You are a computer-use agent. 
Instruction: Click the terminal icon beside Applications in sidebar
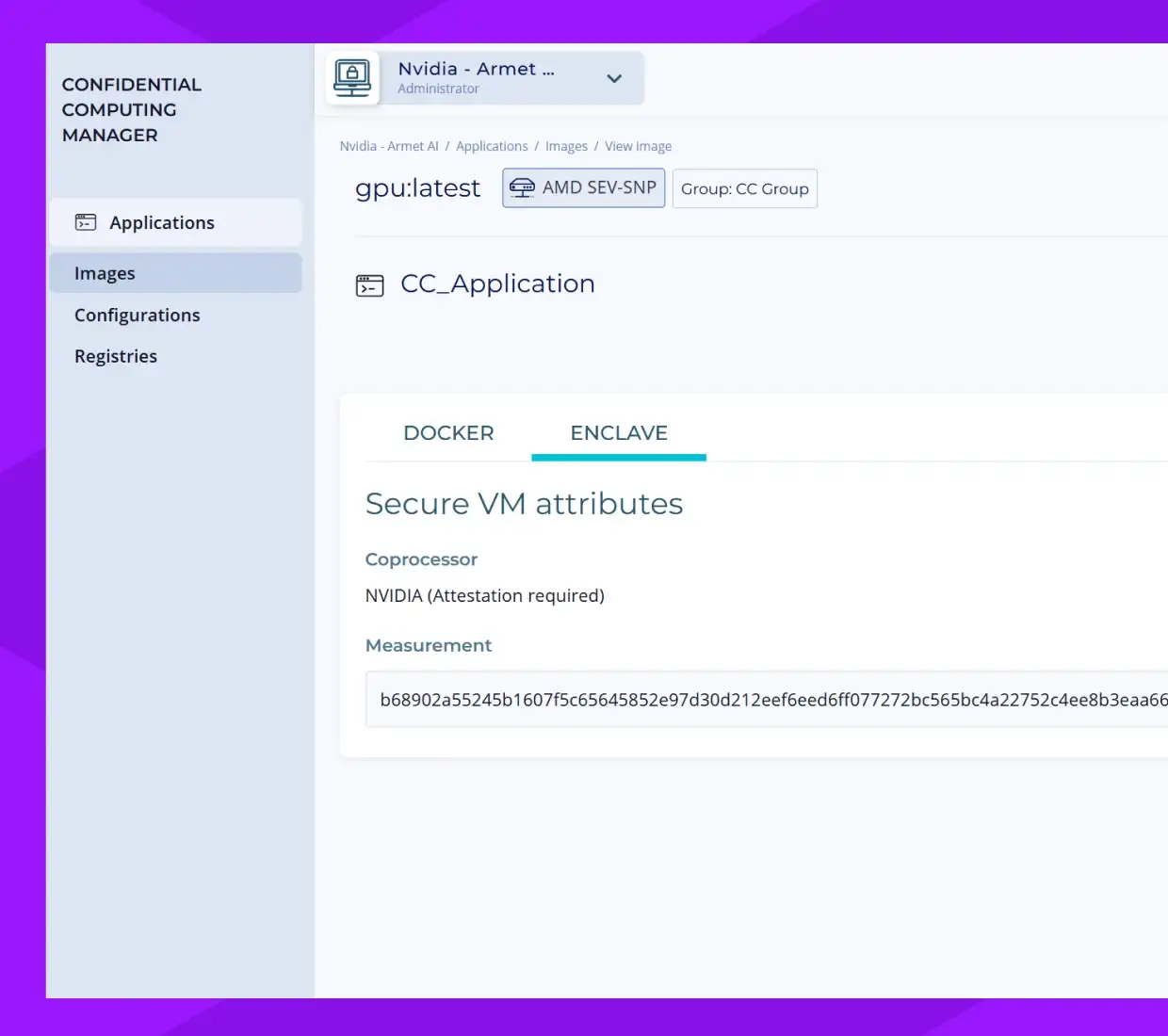86,222
